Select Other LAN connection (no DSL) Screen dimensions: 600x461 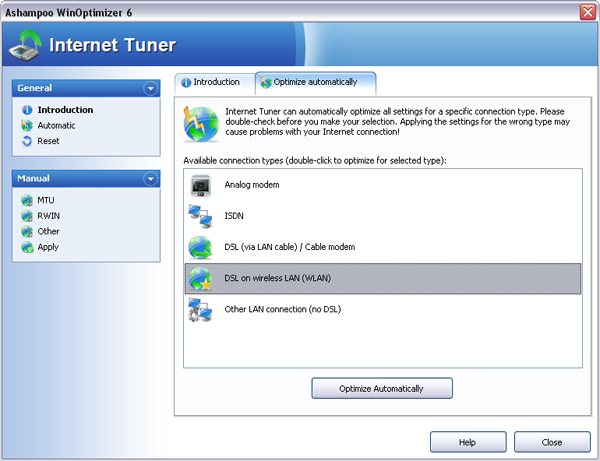click(383, 310)
